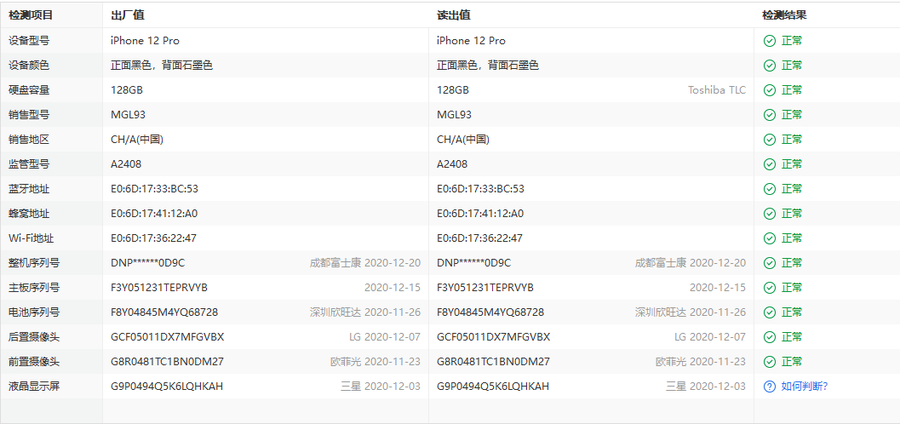Select the 检测项目 column header
Screen dimensions: 900x424
[x=30, y=15]
